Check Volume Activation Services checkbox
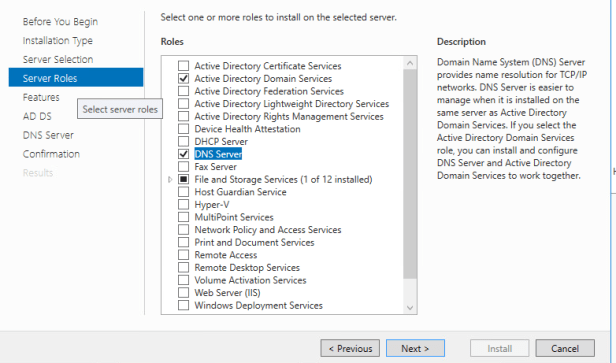 183,280
